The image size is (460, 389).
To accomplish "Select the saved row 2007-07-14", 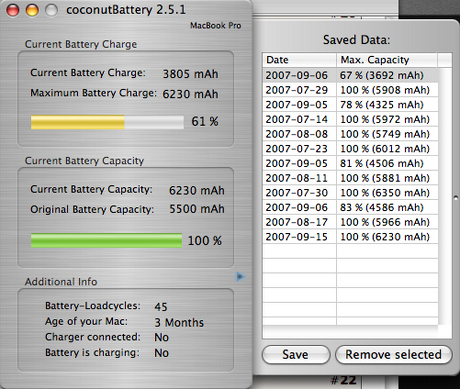I will point(350,119).
